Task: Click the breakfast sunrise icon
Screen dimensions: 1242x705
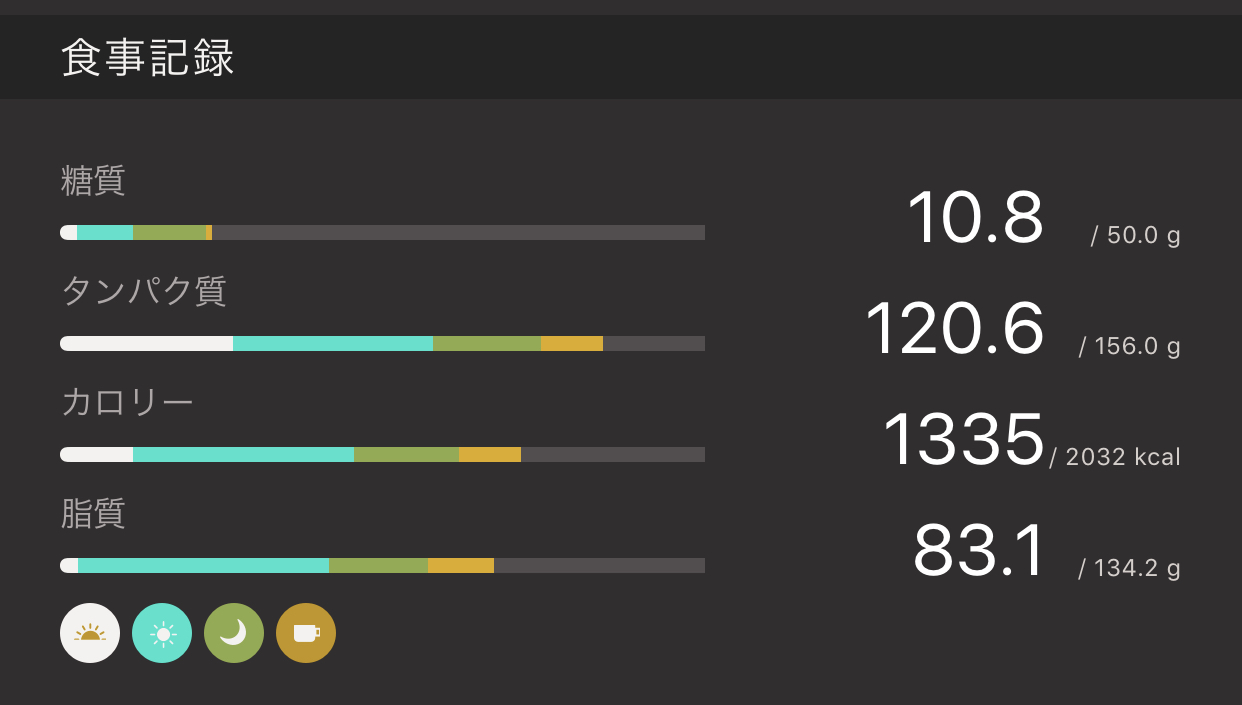Action: click(x=90, y=633)
